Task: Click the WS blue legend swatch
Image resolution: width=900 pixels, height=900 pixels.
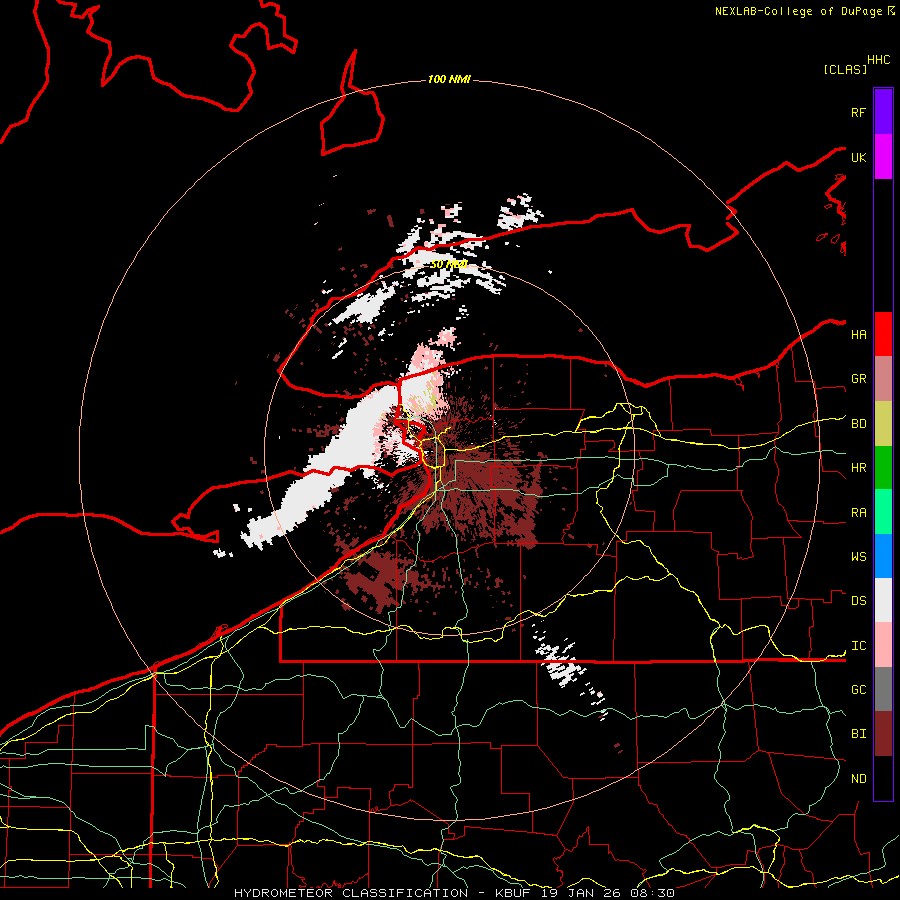Action: [883, 556]
